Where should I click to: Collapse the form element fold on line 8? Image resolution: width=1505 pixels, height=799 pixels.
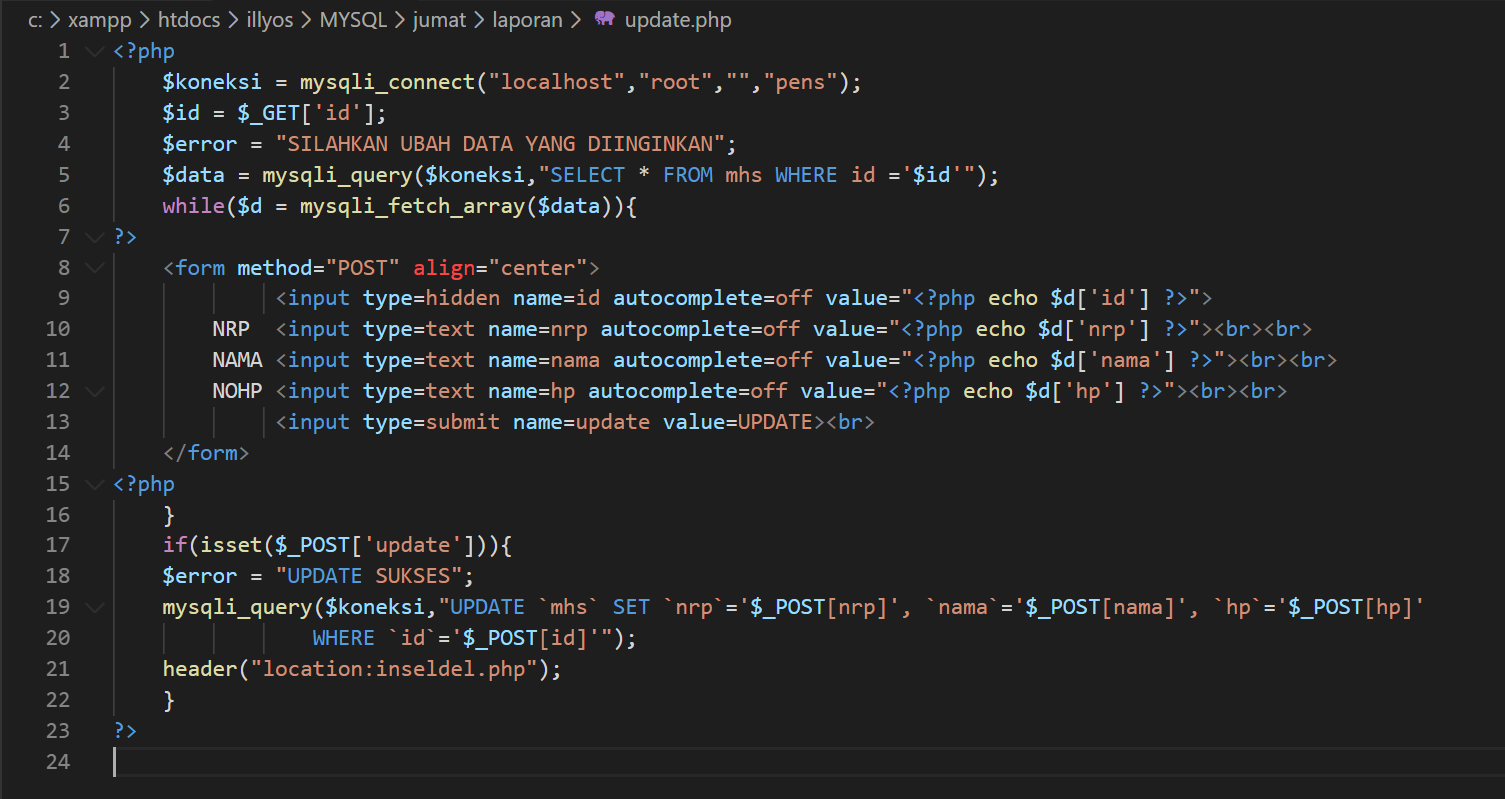(x=94, y=267)
